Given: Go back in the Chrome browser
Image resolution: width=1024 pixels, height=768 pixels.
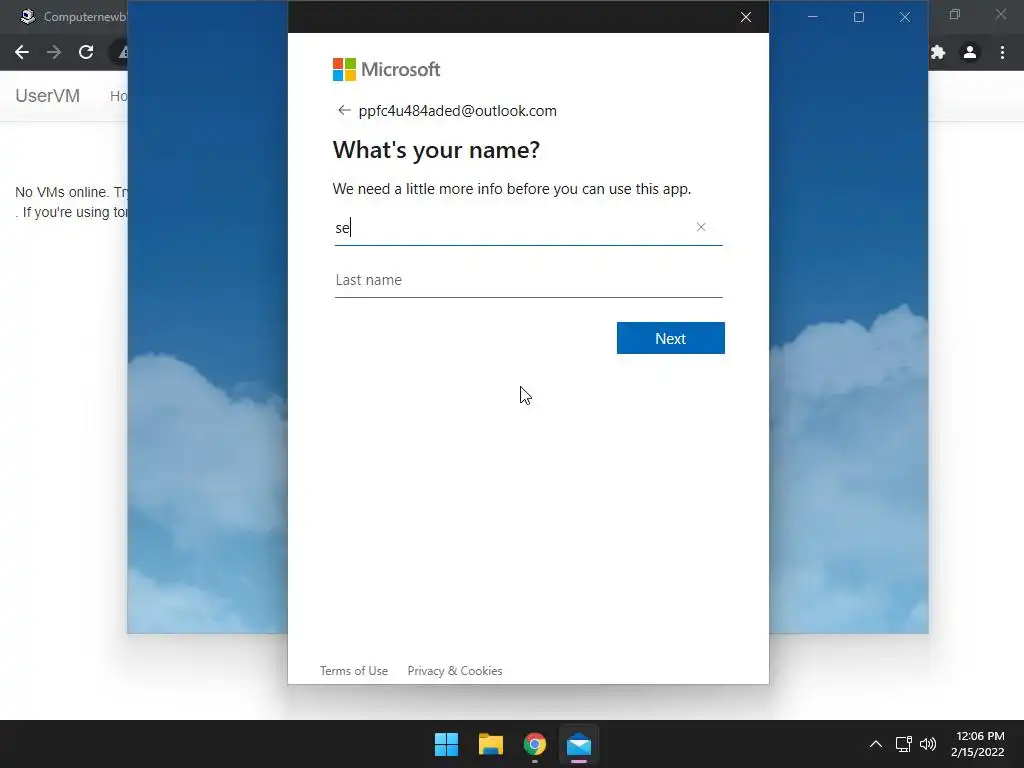Looking at the screenshot, I should click(x=22, y=52).
